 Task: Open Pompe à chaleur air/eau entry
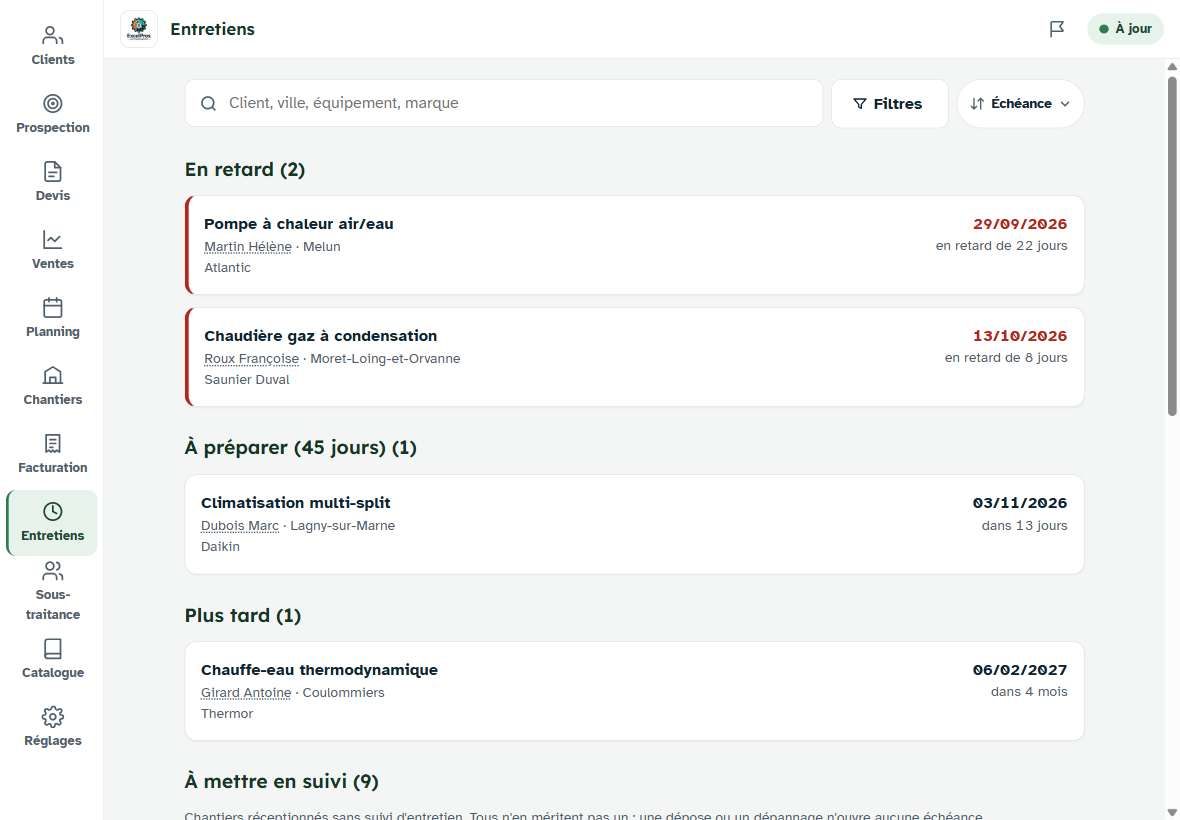point(634,245)
